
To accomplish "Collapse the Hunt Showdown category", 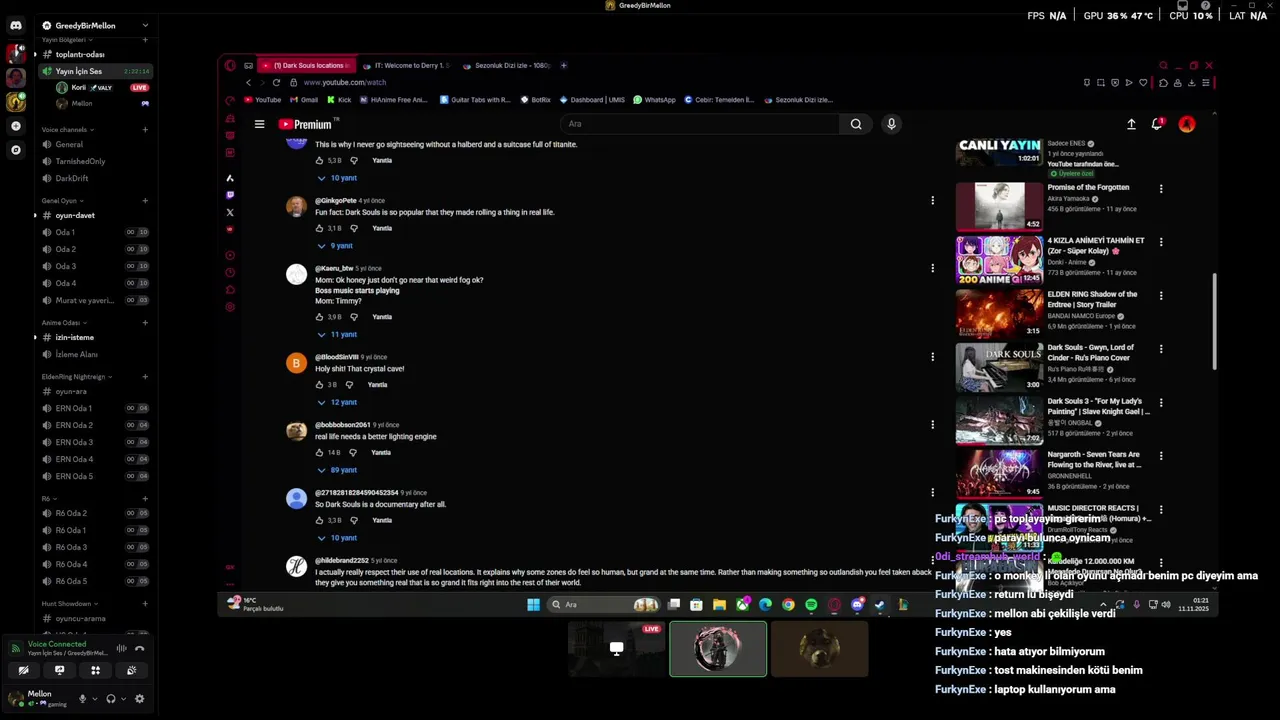I will 69,604.
